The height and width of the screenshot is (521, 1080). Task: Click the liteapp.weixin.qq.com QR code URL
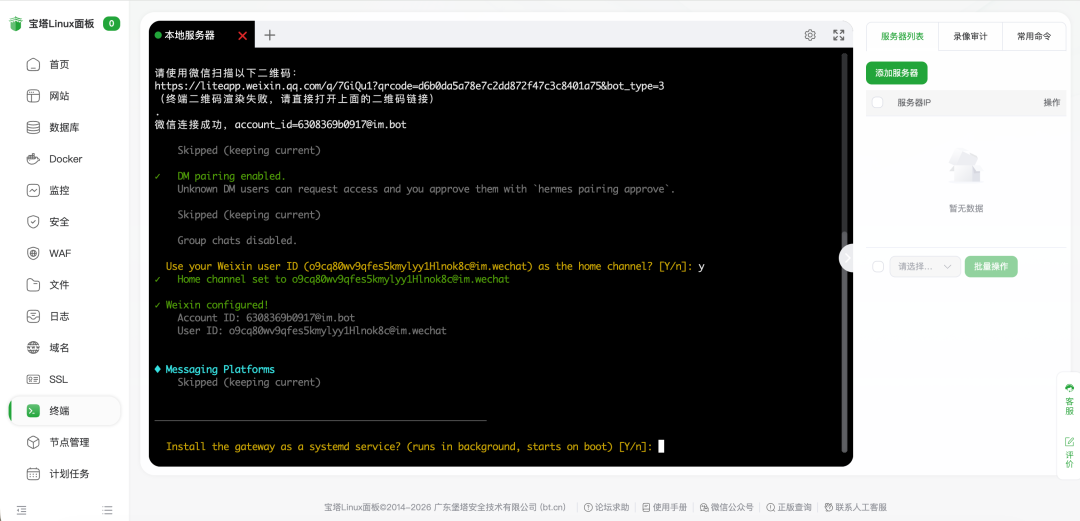click(410, 86)
